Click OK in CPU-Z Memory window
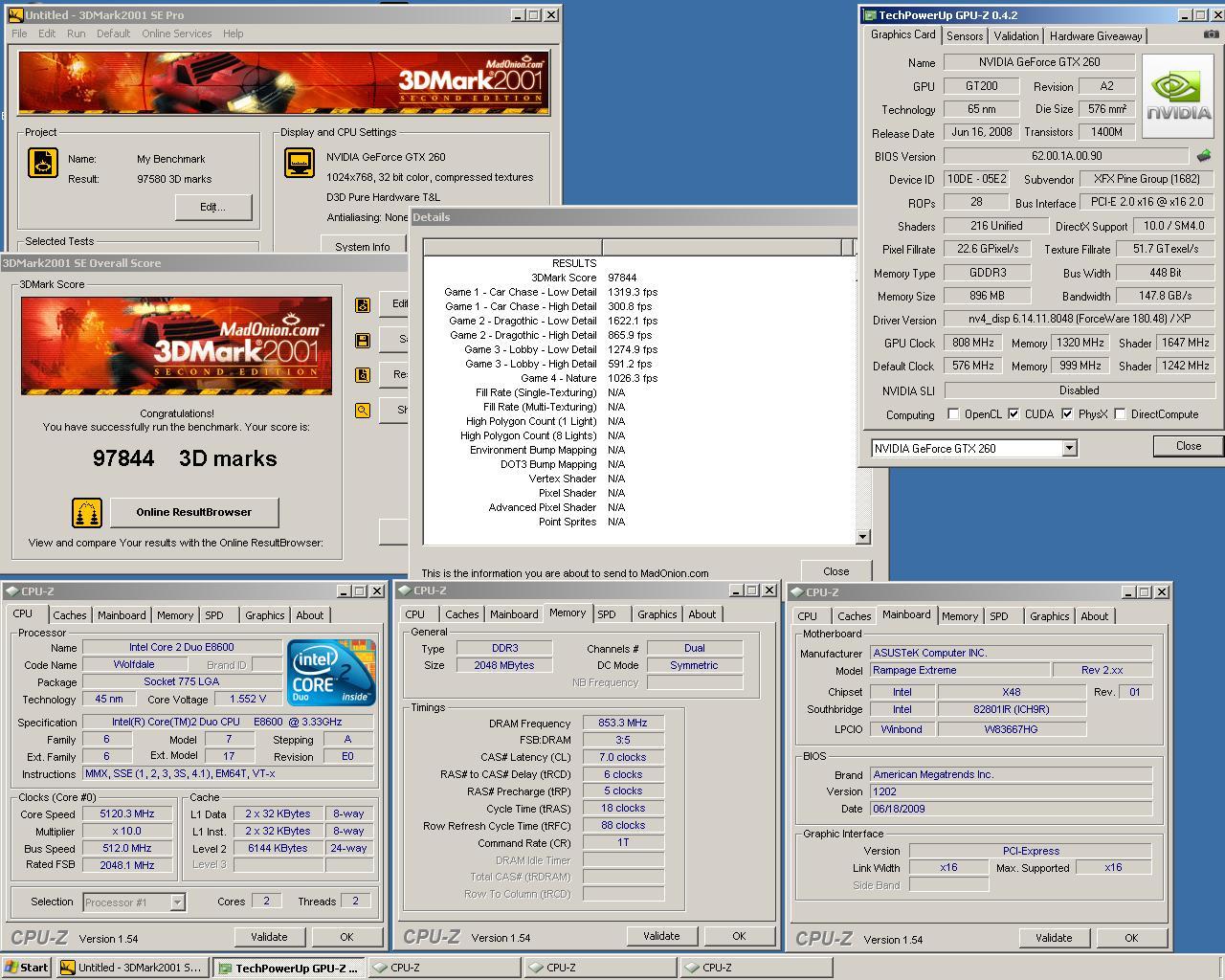 tap(739, 936)
